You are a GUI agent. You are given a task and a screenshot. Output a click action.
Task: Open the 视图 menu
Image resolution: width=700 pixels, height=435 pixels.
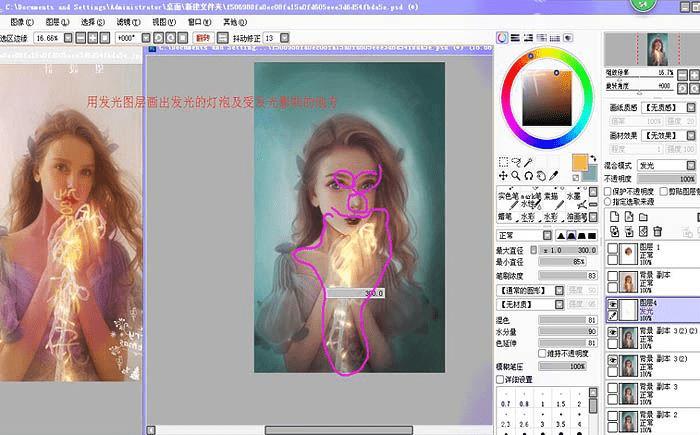tap(164, 22)
